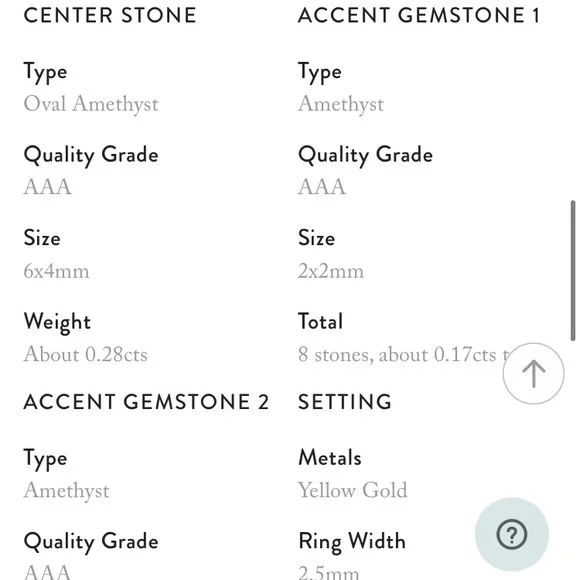Select the Center Stone heading
Image resolution: width=580 pixels, height=580 pixels.
(x=110, y=16)
